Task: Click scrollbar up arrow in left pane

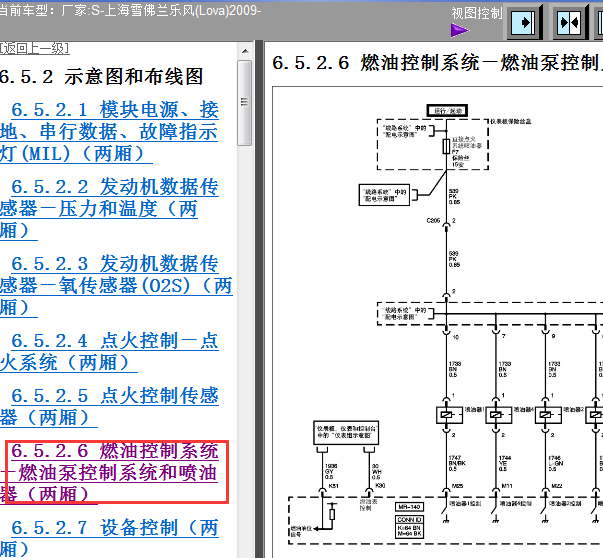Action: pyautogui.click(x=245, y=51)
